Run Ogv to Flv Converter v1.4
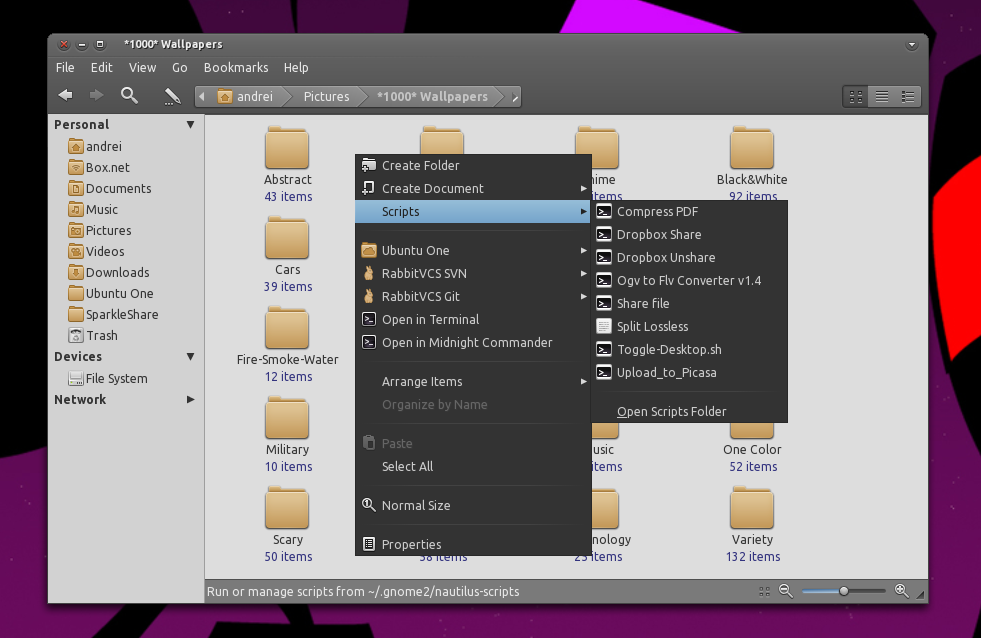 (689, 281)
